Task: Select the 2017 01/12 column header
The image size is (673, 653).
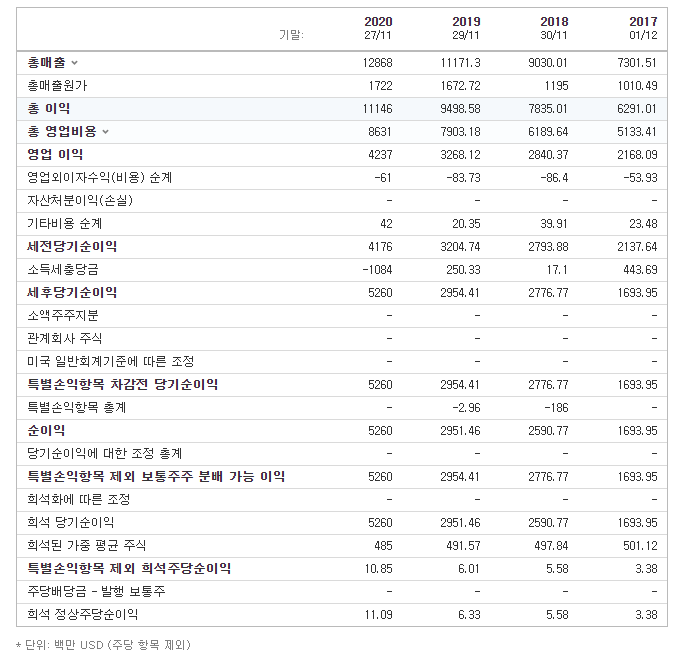Action: 643,28
